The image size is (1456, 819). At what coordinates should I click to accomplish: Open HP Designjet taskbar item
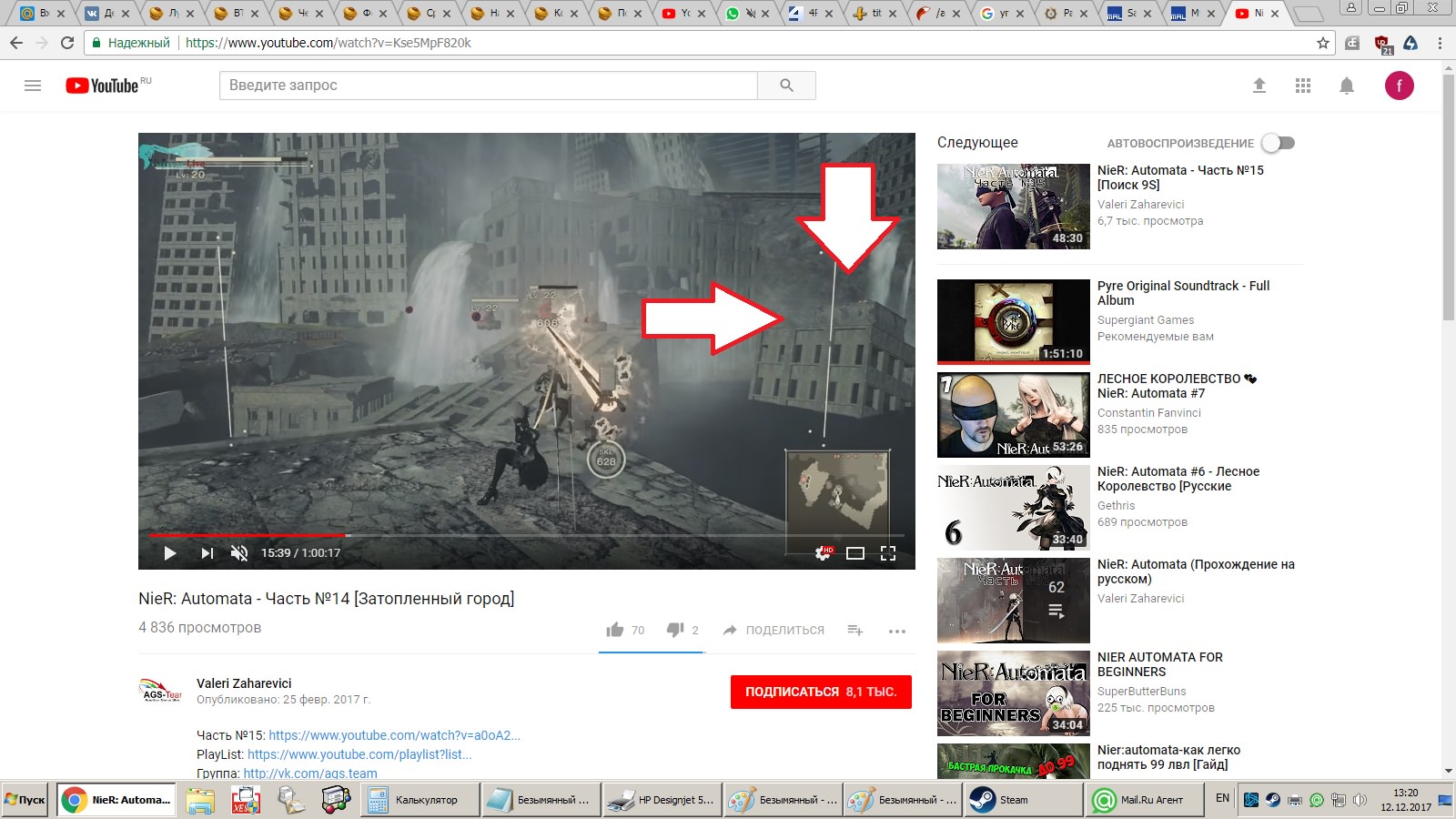coord(661,800)
